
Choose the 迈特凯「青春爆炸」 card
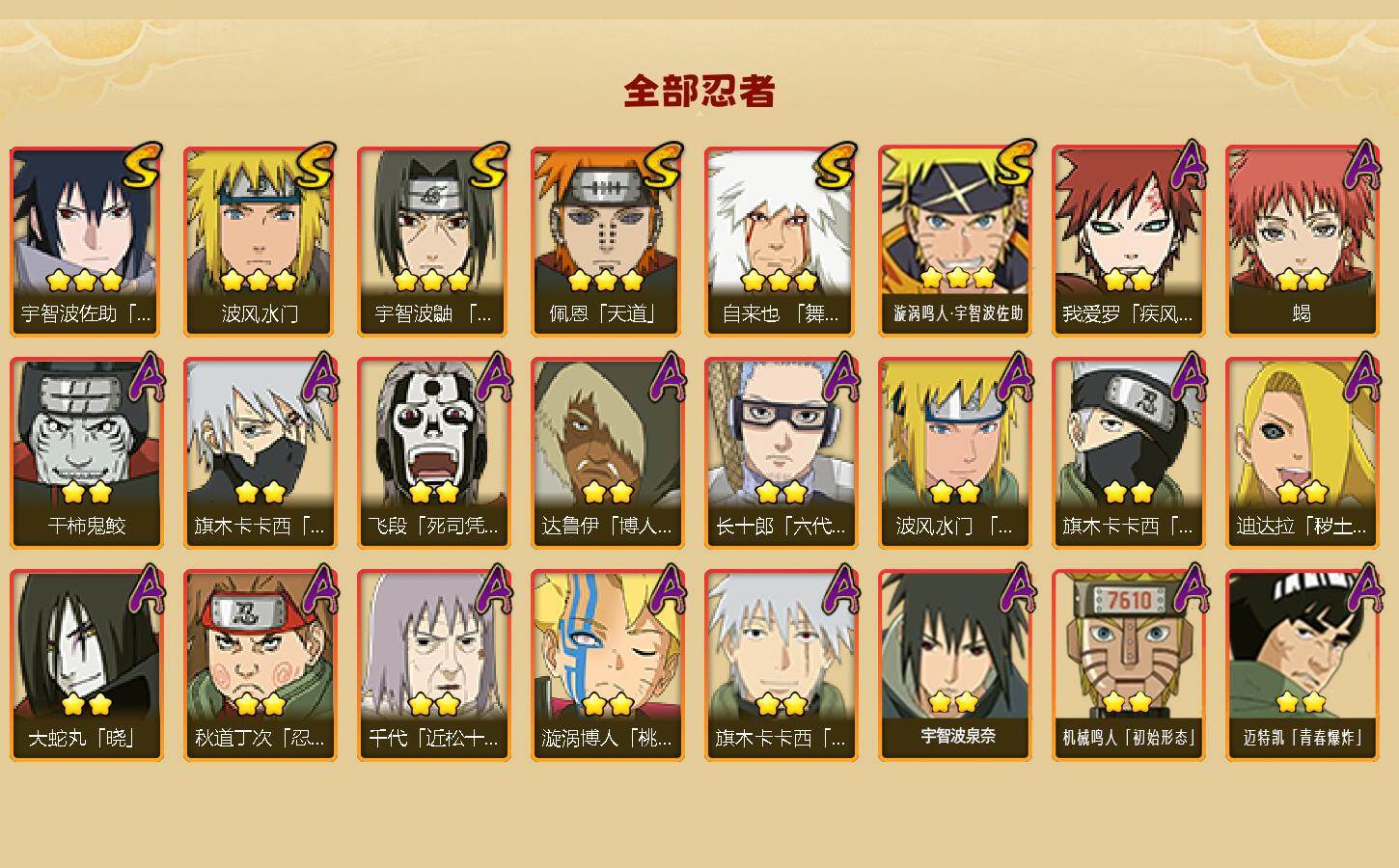tap(1302, 665)
